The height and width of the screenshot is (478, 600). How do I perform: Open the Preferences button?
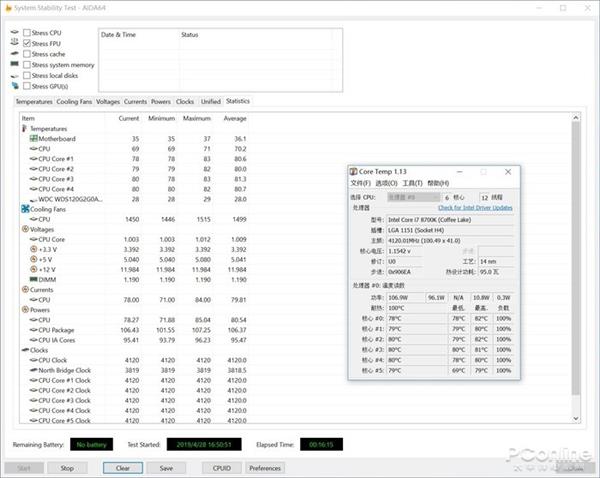tap(265, 467)
